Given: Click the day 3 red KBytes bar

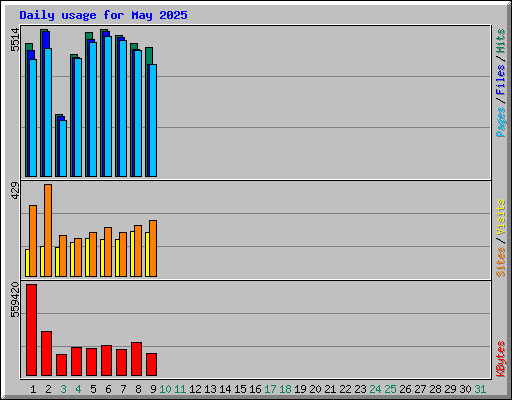Looking at the screenshot, I should pyautogui.click(x=61, y=365).
